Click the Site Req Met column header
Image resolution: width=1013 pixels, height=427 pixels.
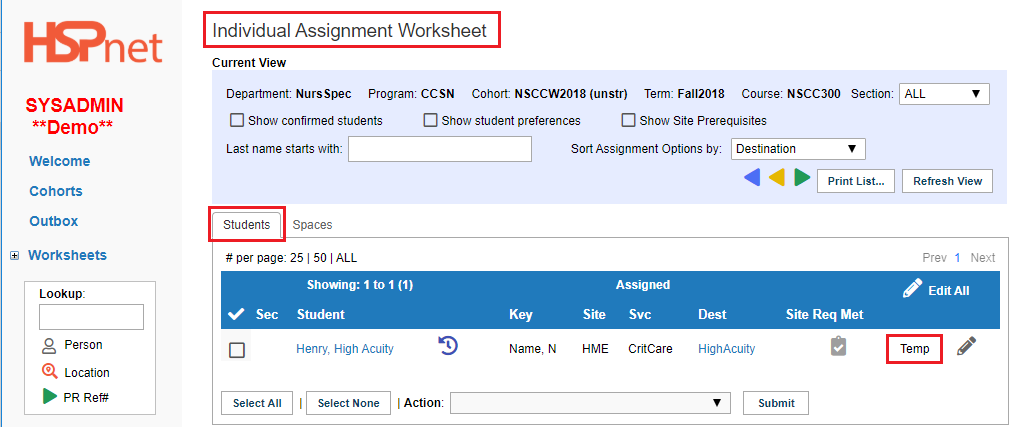tap(824, 315)
